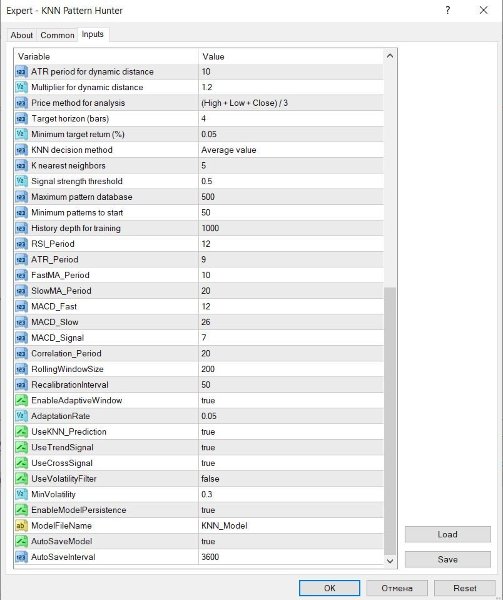Switch to the About tab
The width and height of the screenshot is (503, 600).
[22, 35]
